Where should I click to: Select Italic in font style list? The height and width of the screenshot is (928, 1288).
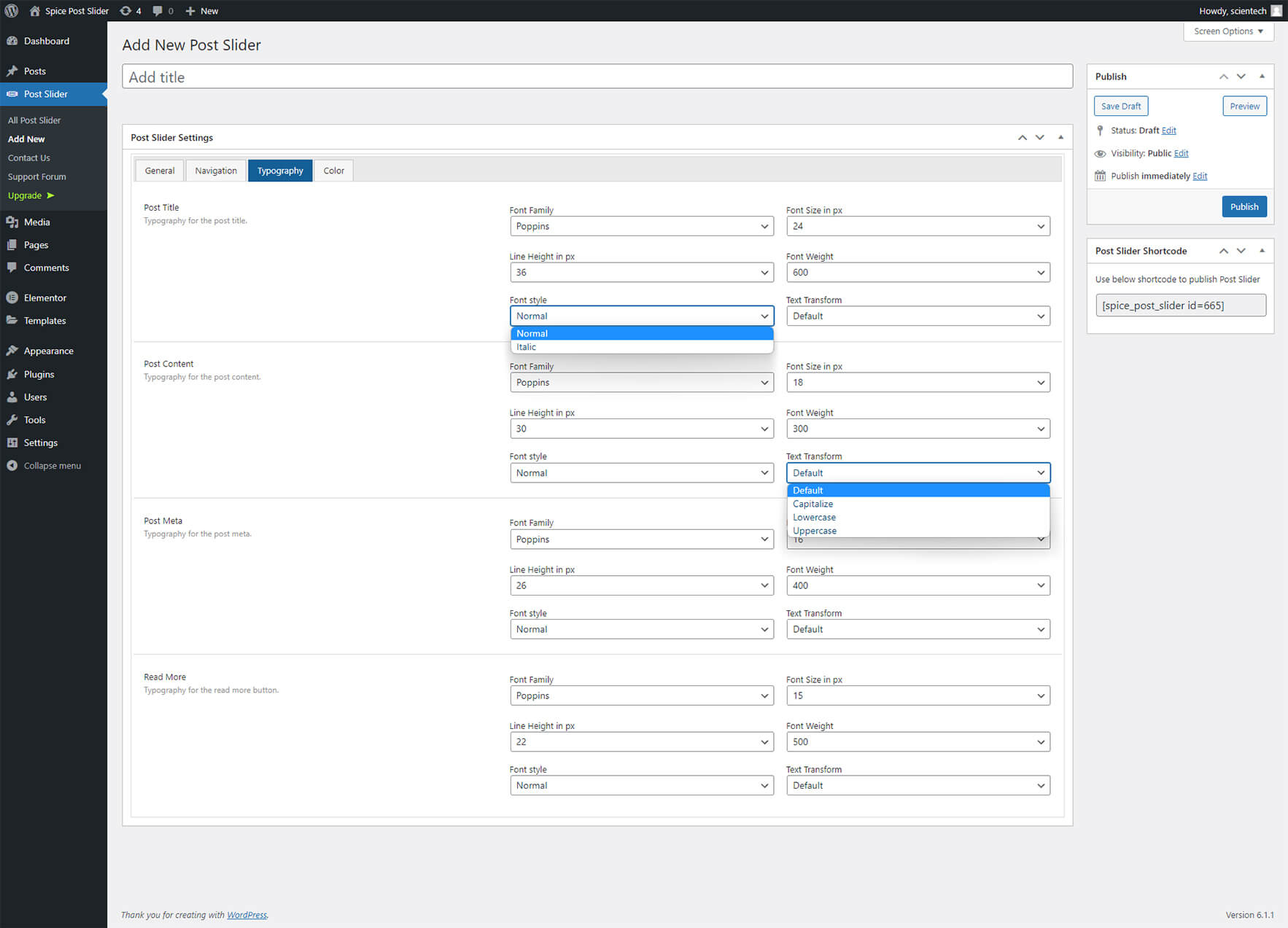click(x=527, y=347)
